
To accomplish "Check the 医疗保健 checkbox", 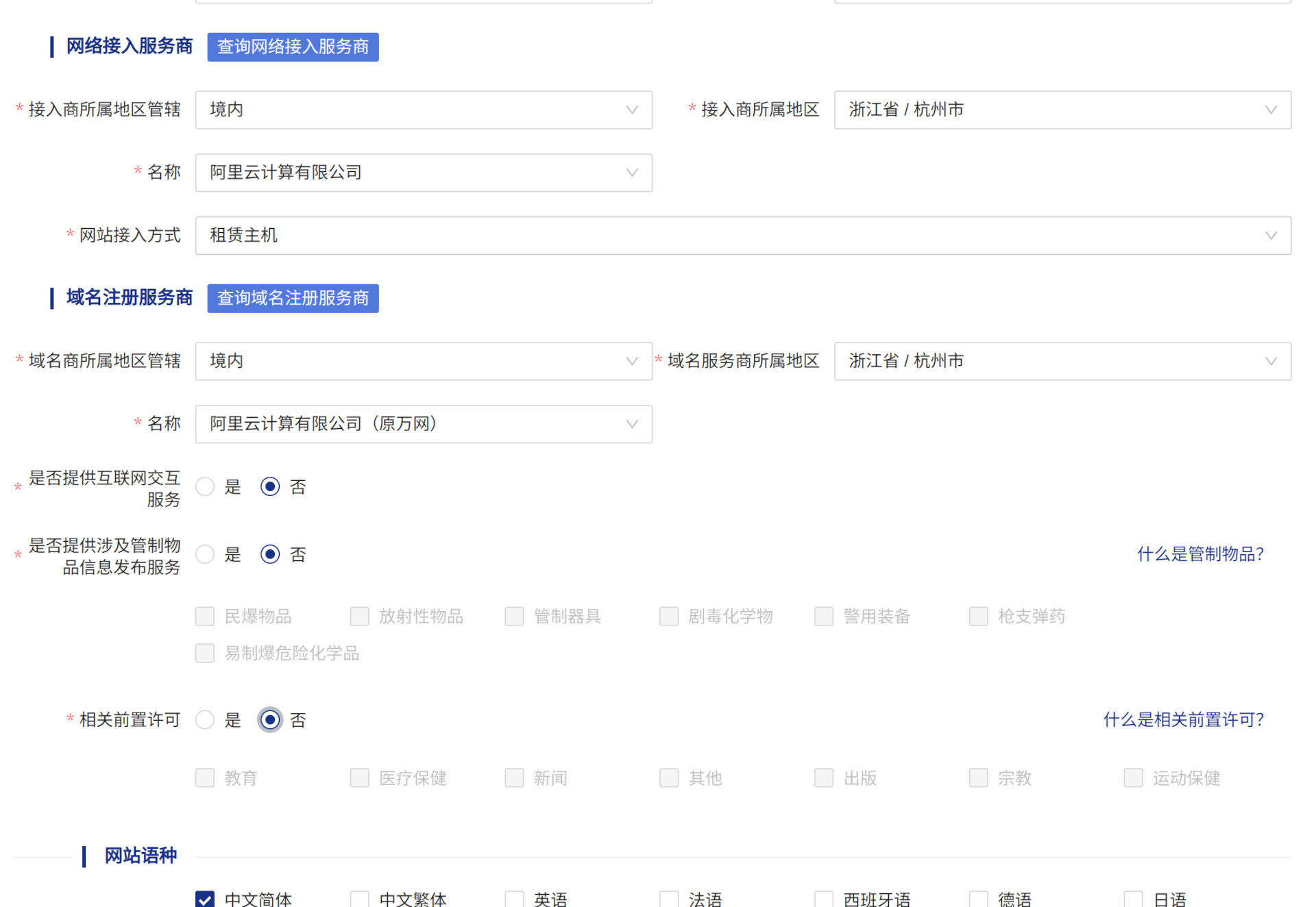I will pyautogui.click(x=359, y=778).
